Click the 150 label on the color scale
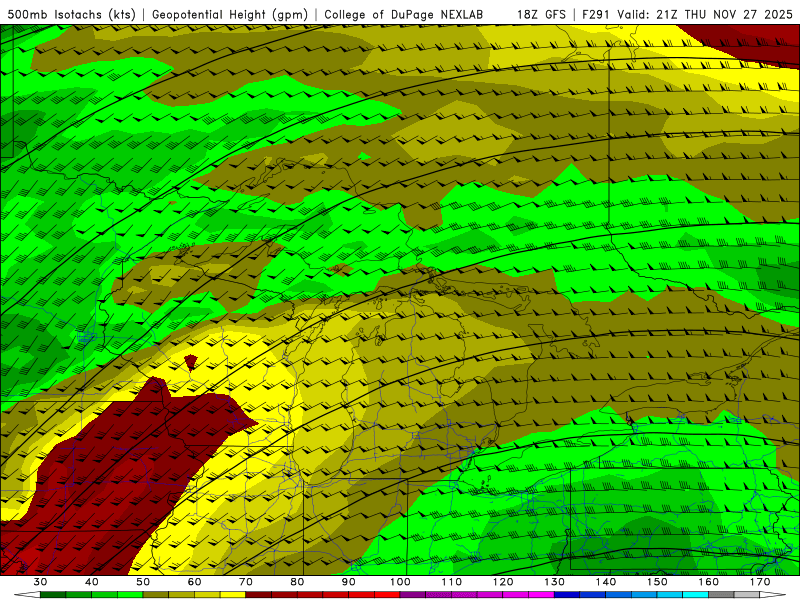 point(657,582)
